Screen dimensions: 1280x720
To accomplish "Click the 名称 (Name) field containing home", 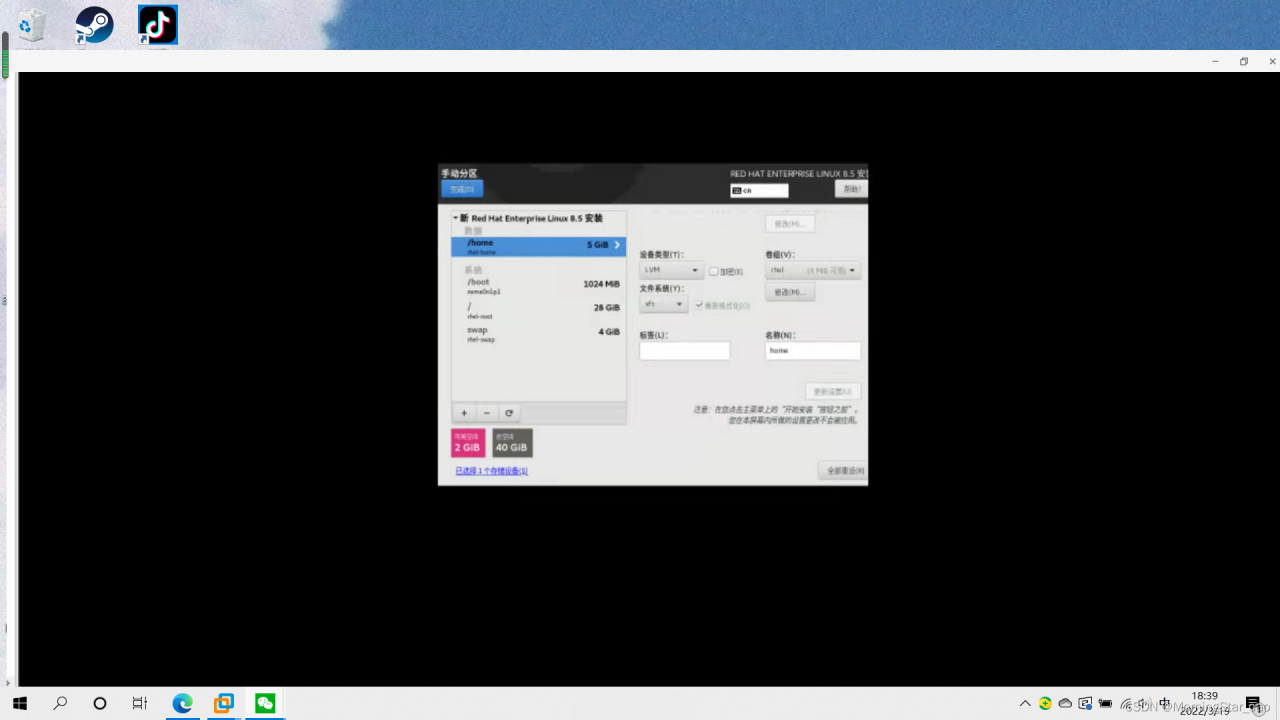I will [813, 351].
